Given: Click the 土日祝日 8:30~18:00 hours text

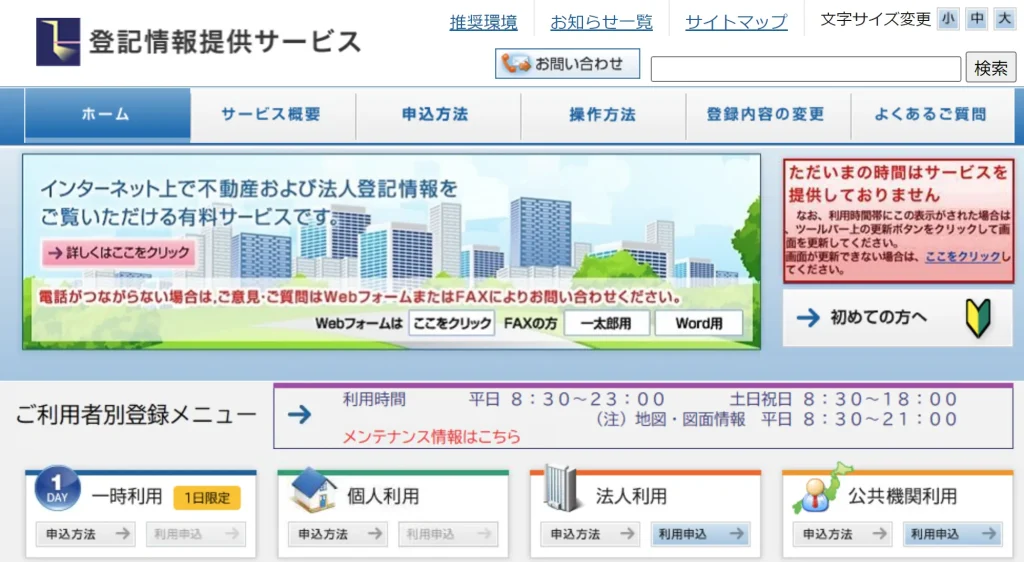Looking at the screenshot, I should (x=843, y=399).
